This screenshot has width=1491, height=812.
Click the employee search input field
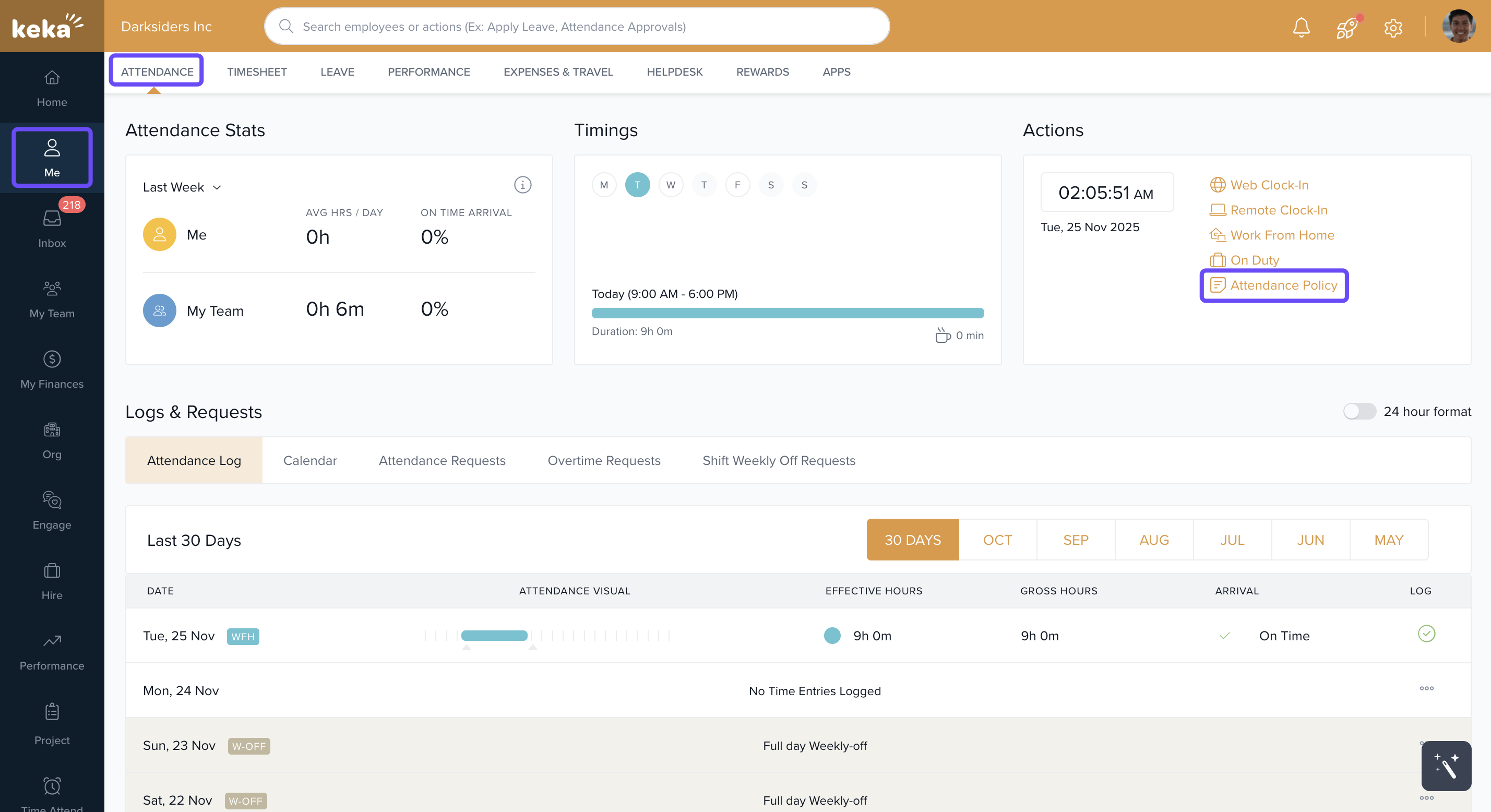(577, 27)
